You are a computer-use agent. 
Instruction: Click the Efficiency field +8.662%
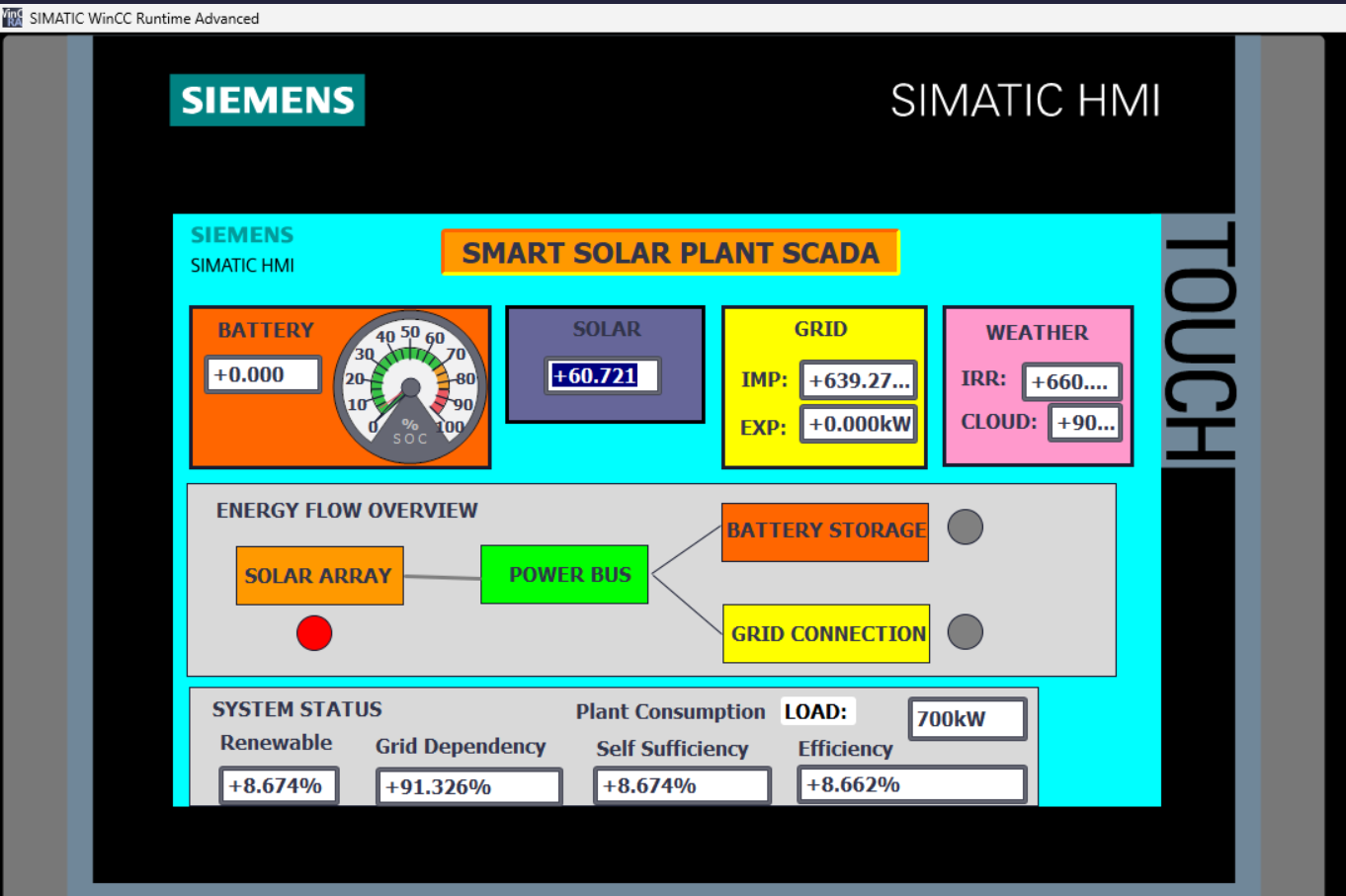[x=912, y=784]
